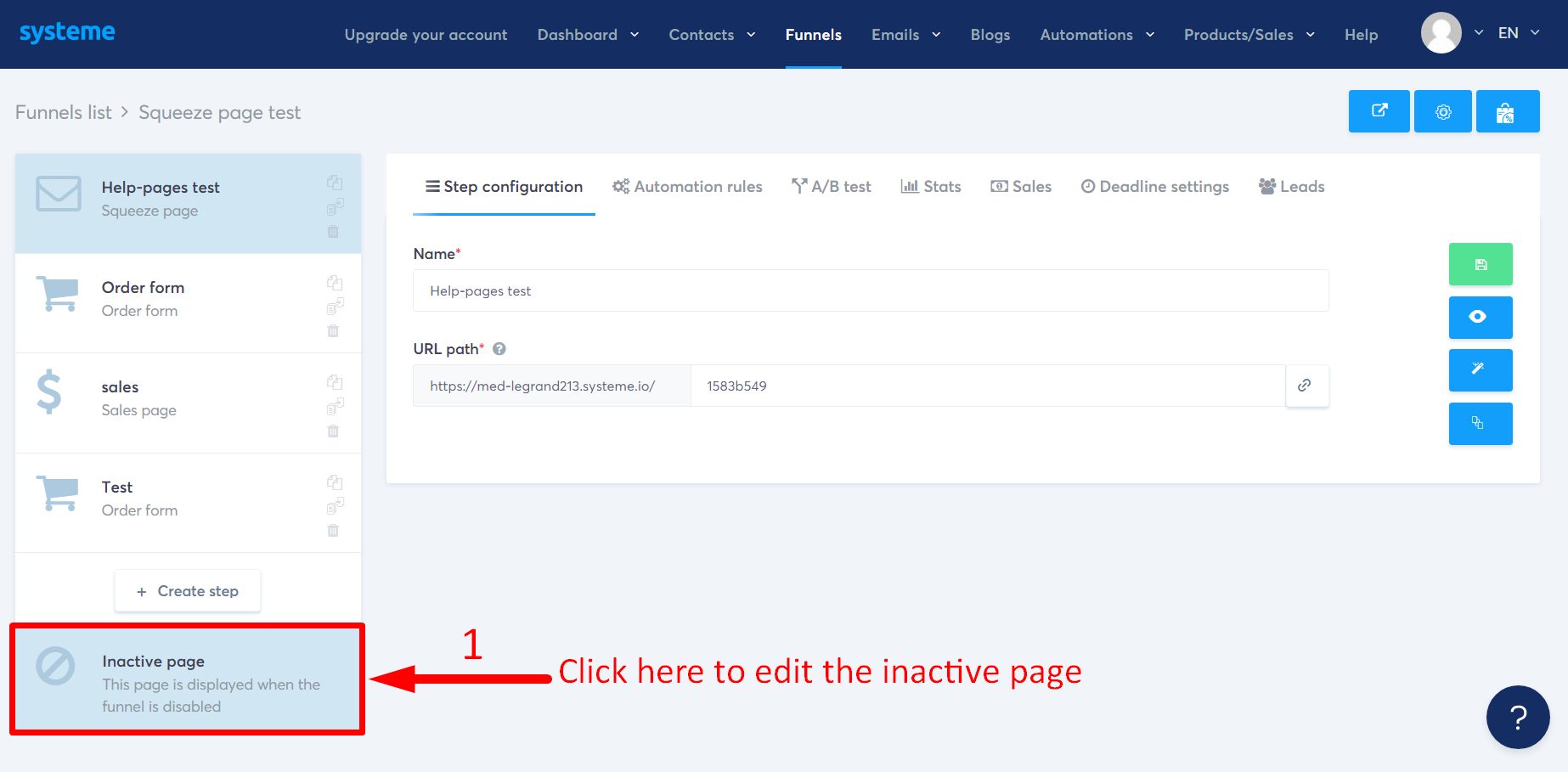
Task: Copy the URL using the link icon
Action: 1306,385
